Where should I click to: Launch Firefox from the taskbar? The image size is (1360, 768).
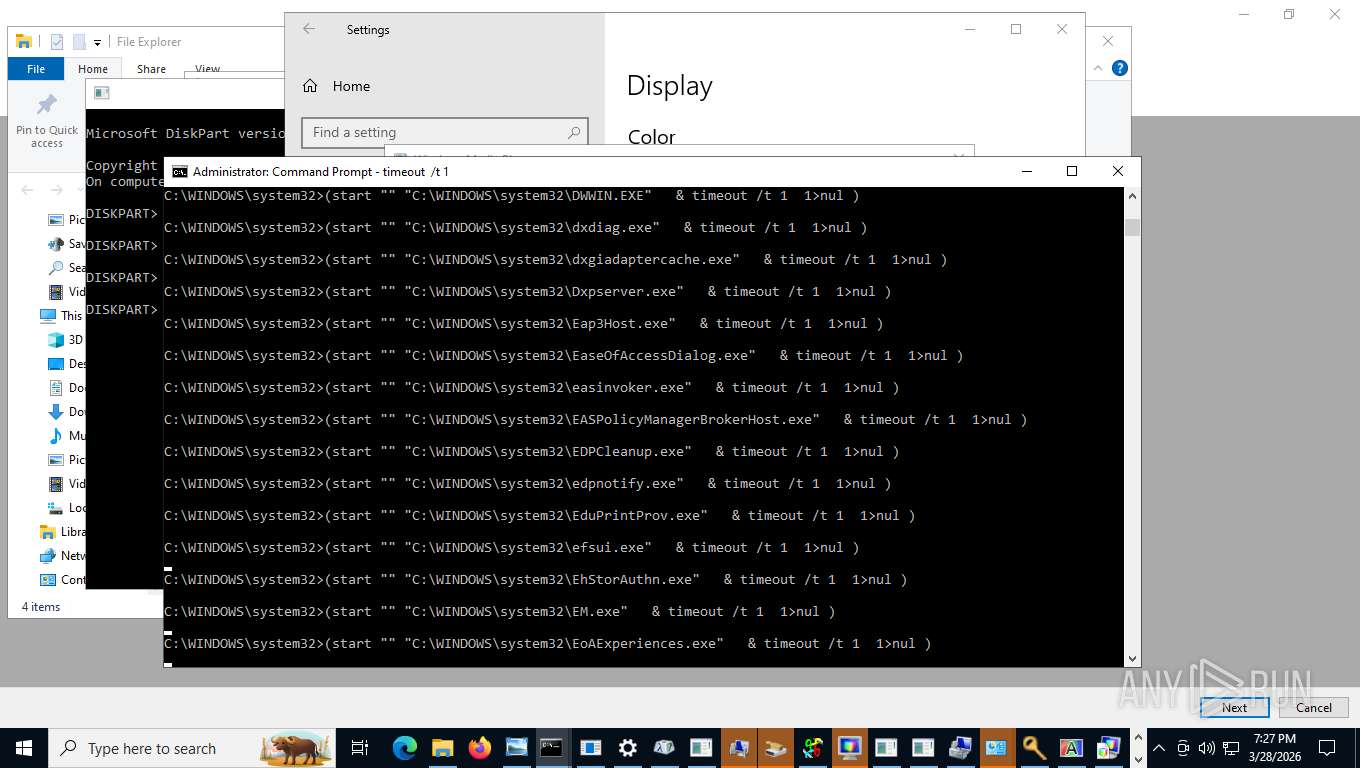point(480,748)
